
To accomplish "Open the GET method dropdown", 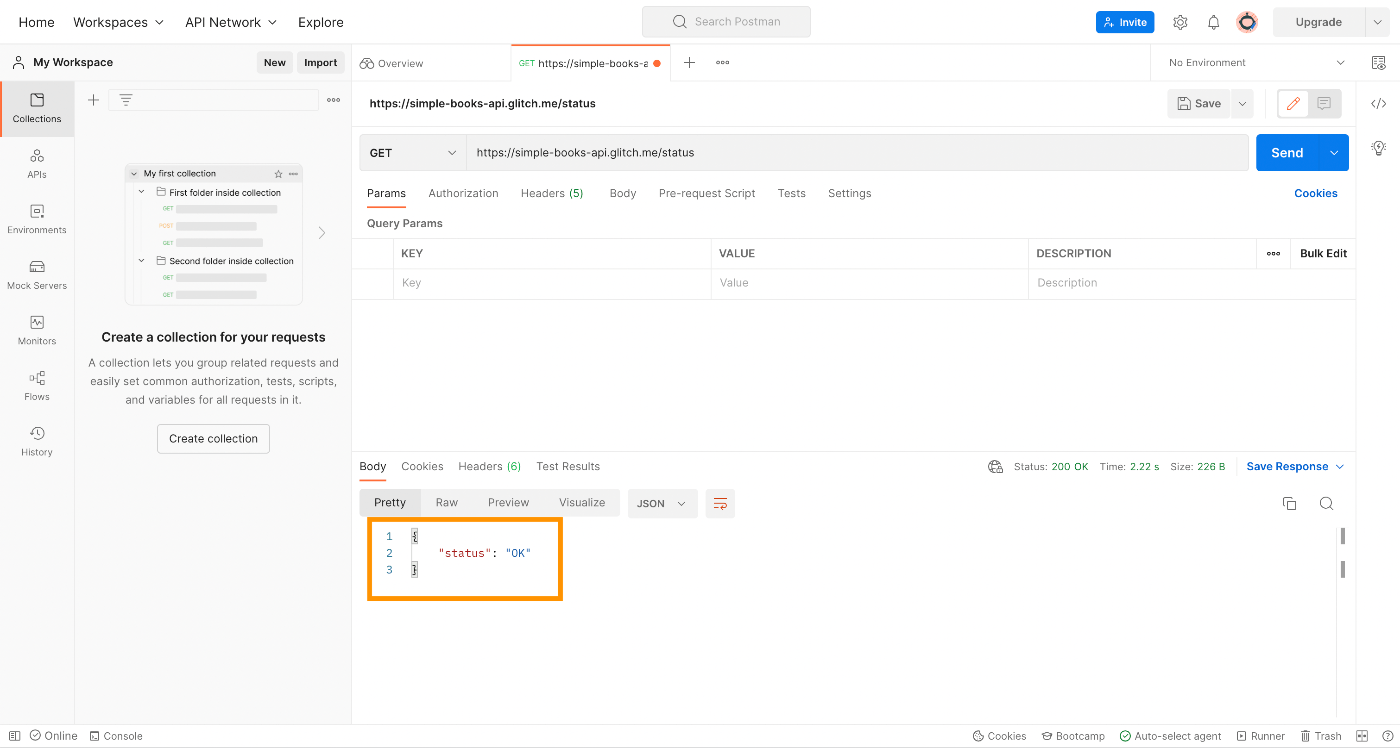I will point(413,153).
